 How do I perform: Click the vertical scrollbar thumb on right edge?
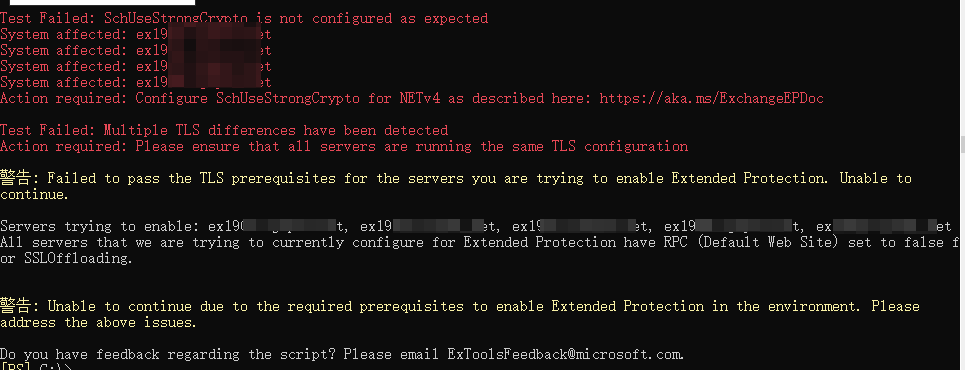962,145
